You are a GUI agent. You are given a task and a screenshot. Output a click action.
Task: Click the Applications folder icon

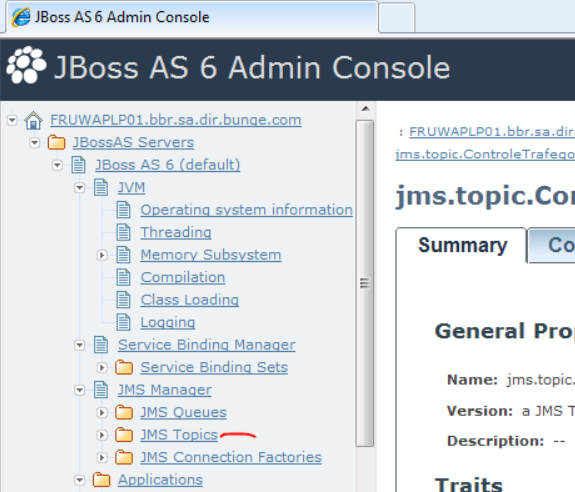point(102,480)
